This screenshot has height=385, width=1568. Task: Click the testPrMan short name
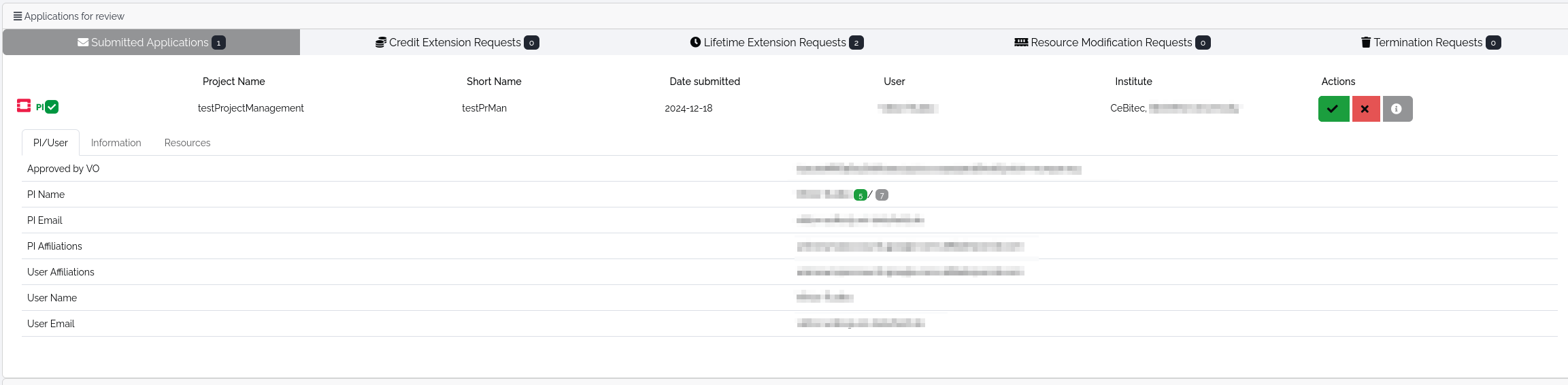click(484, 108)
